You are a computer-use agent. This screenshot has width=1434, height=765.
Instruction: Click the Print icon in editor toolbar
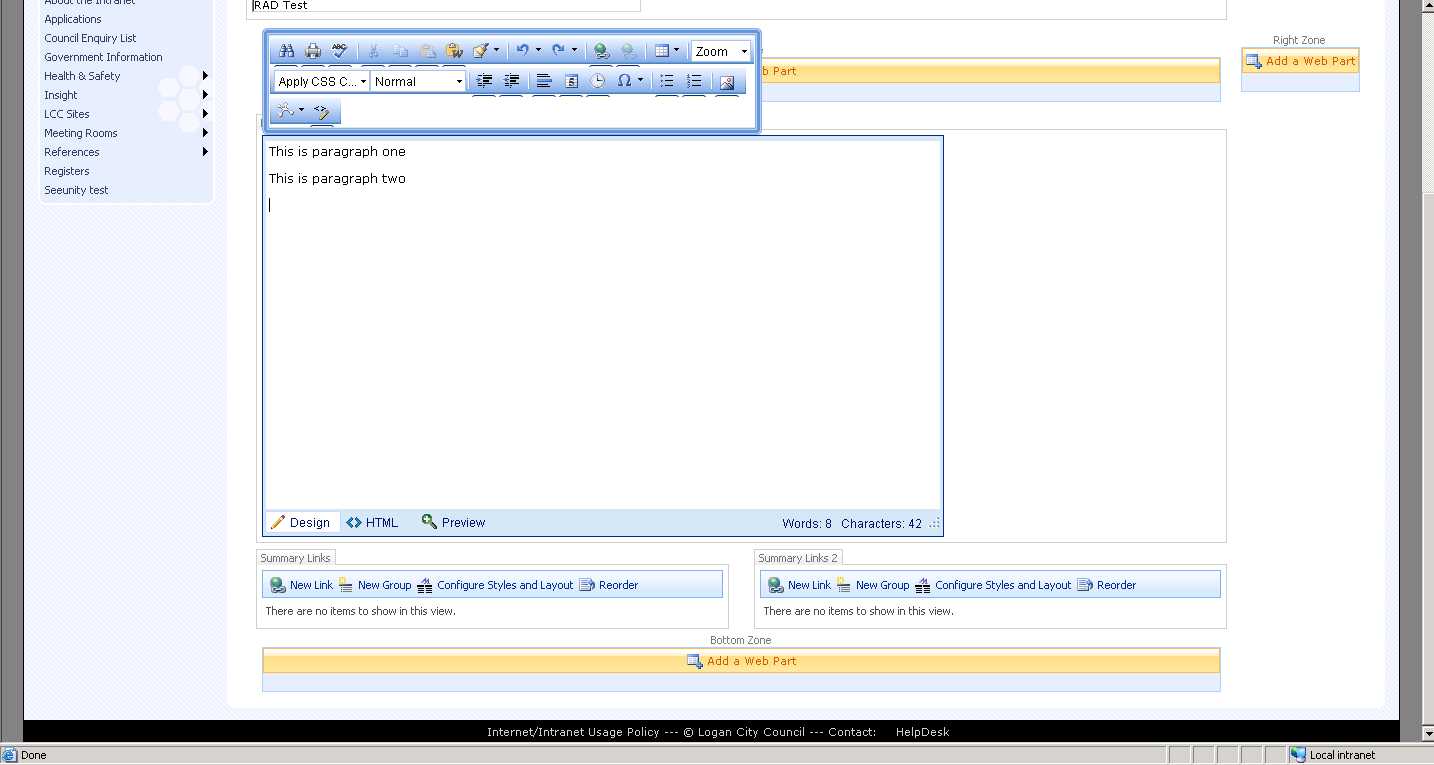(x=313, y=51)
